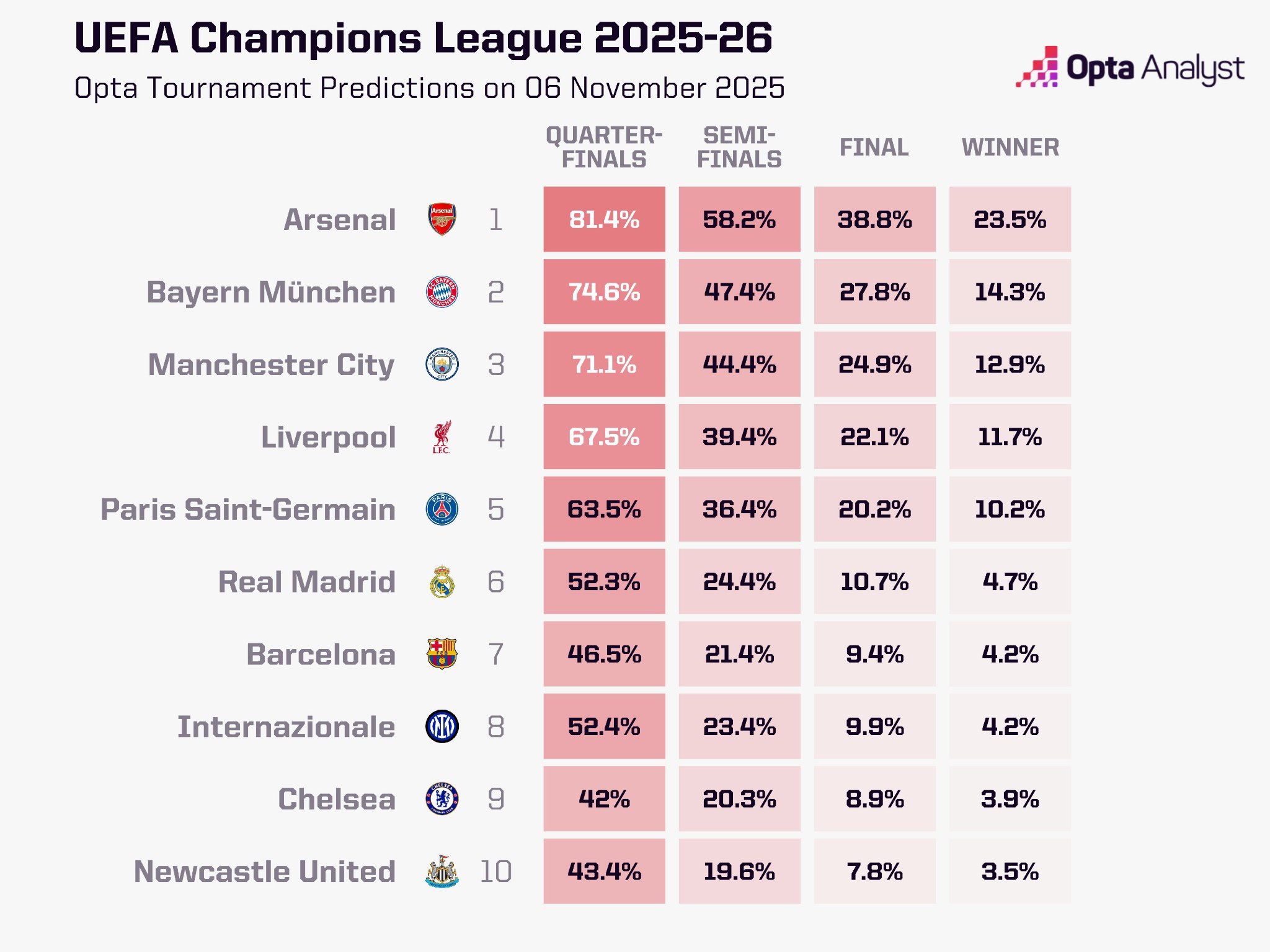The image size is (1270, 952).
Task: Select the Semi-Finals column header
Action: [739, 148]
